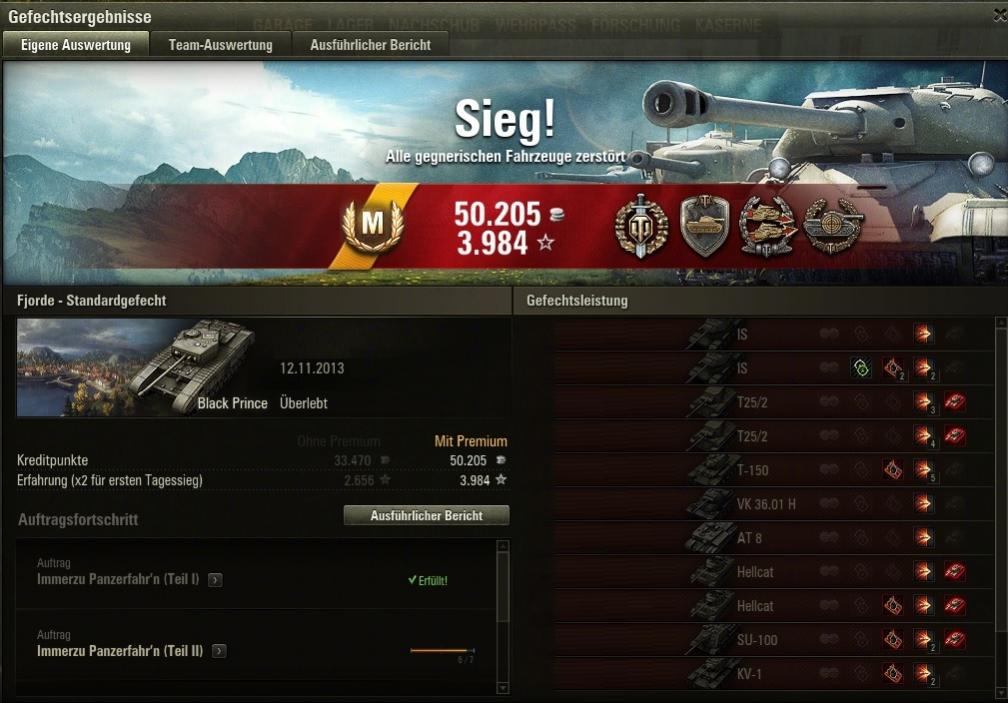Click the damage icon on KV-1 row
1008x703 pixels.
click(924, 673)
